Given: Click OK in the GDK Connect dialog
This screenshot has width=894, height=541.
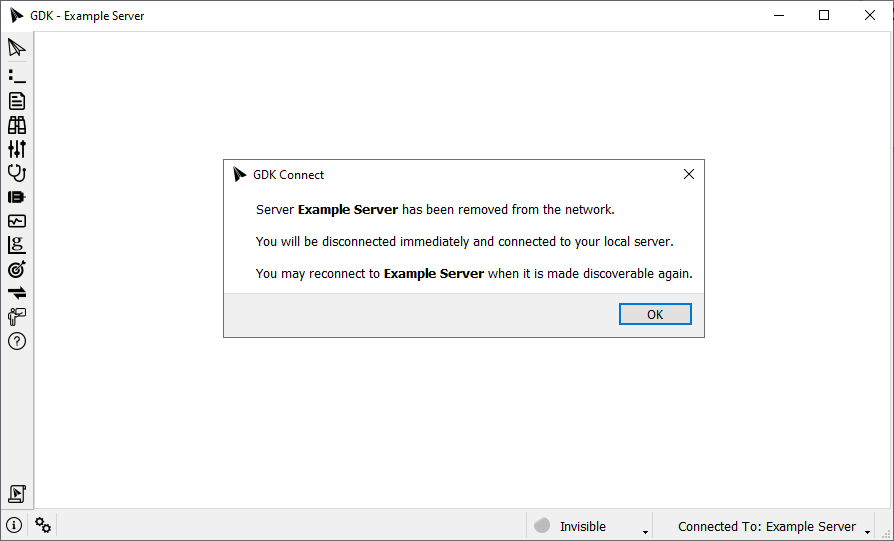Looking at the screenshot, I should [655, 314].
